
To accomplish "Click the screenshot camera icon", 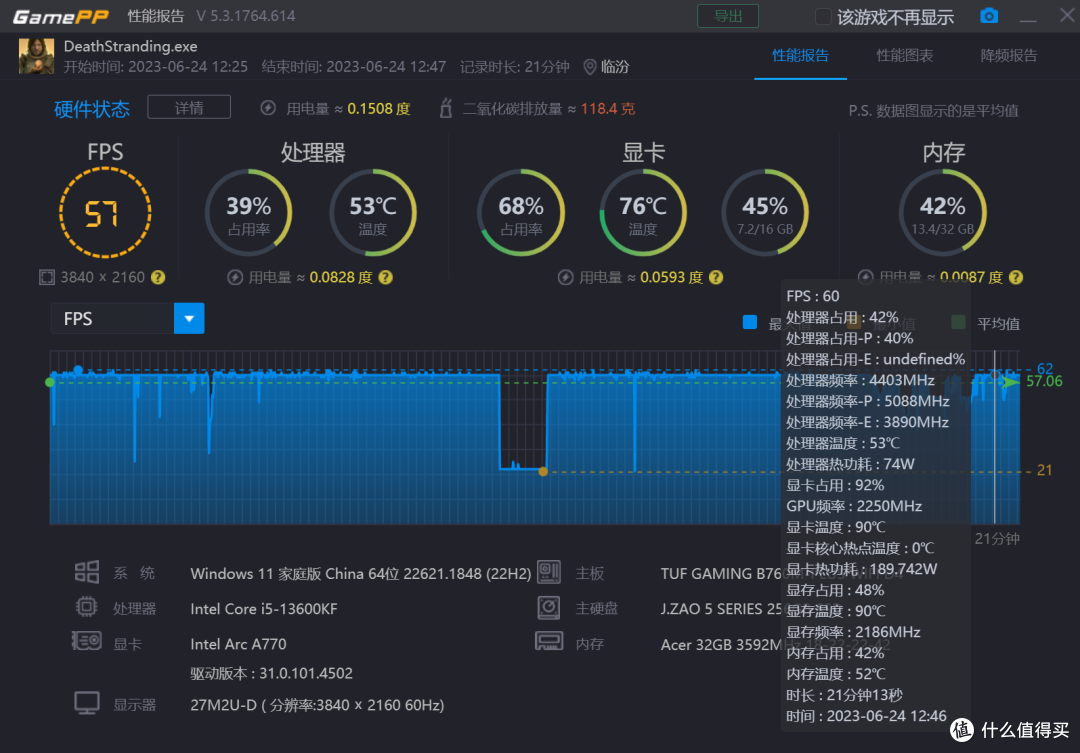I will point(989,16).
